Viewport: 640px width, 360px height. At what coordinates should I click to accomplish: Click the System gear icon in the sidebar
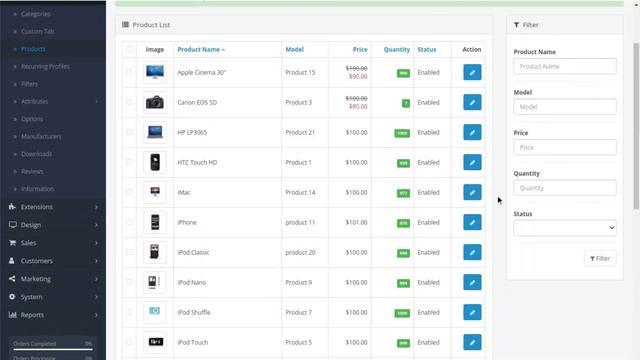point(12,297)
